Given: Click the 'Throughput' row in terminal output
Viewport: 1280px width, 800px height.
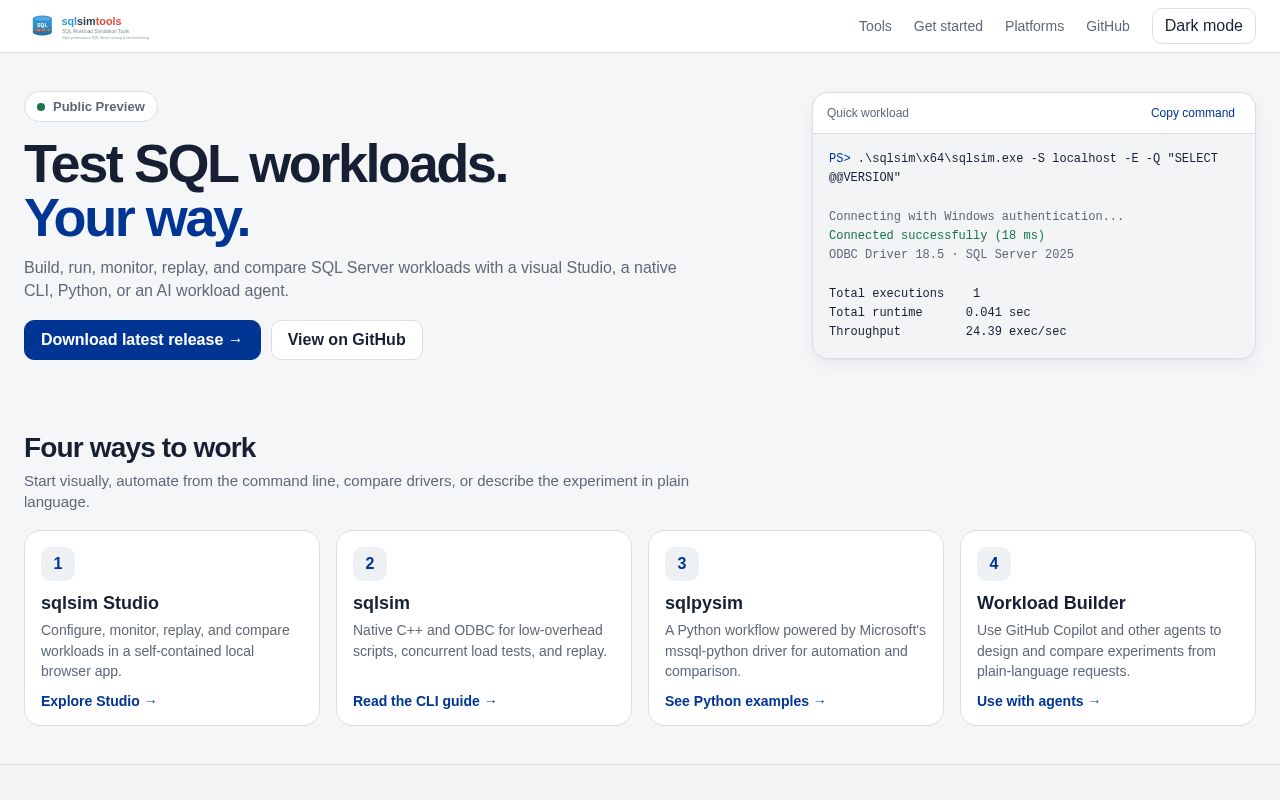Looking at the screenshot, I should tap(948, 332).
